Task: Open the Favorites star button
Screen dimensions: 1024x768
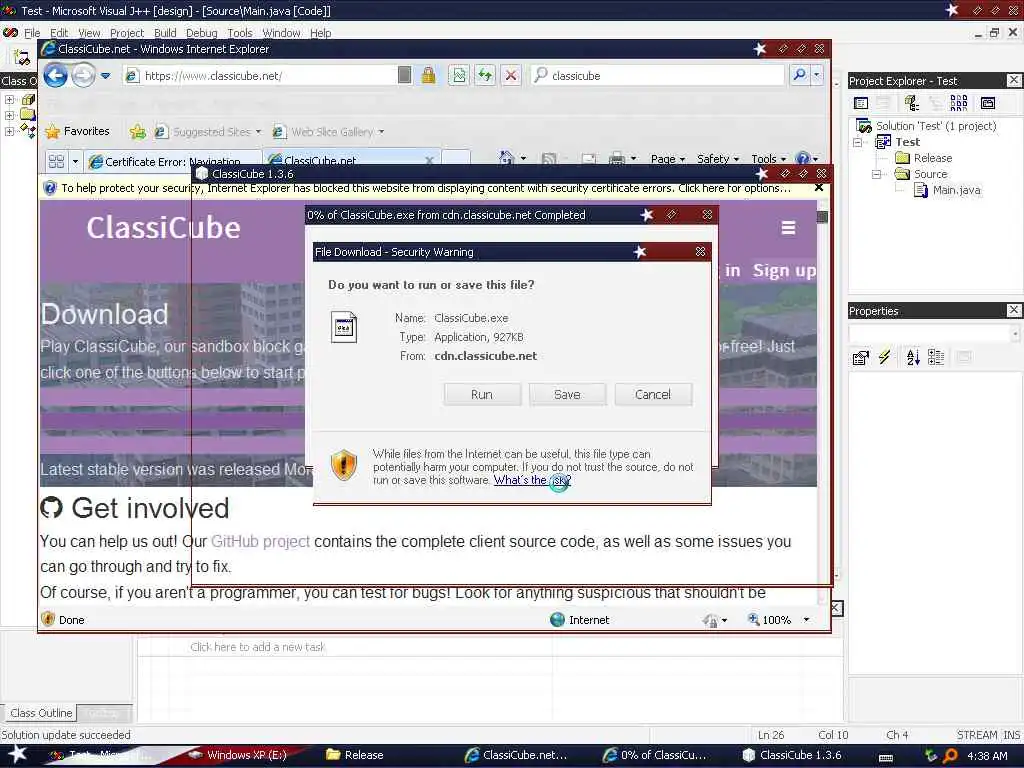Action: pyautogui.click(x=77, y=131)
